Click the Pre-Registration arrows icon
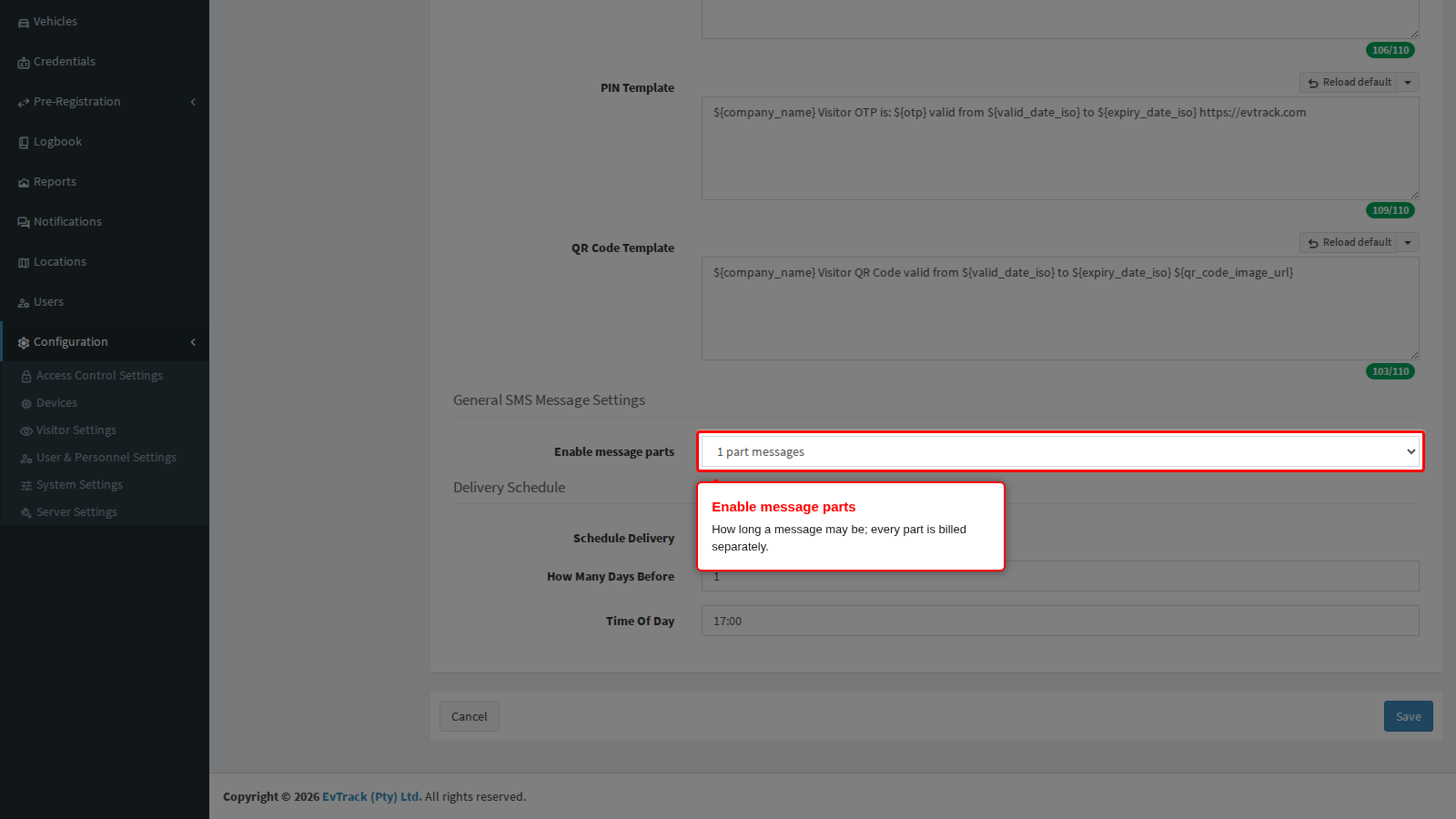Viewport: 1456px width, 819px height. 24,103
